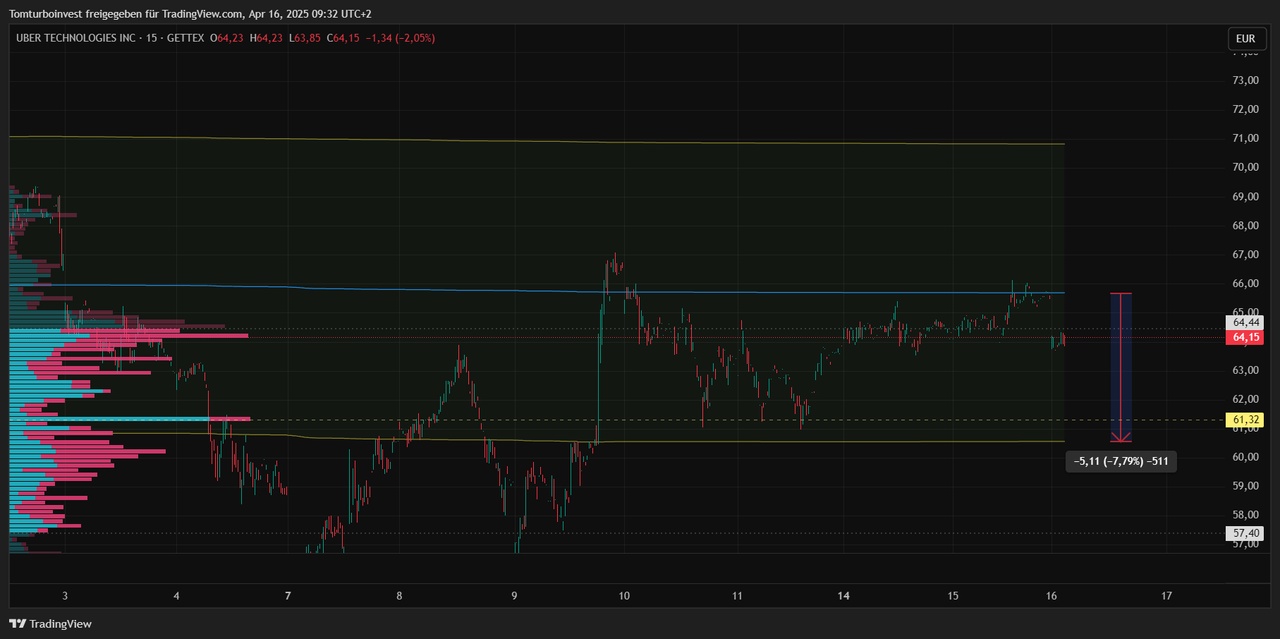This screenshot has height=639, width=1280.
Task: Click the red 64,15 current price label
Action: pos(1246,337)
